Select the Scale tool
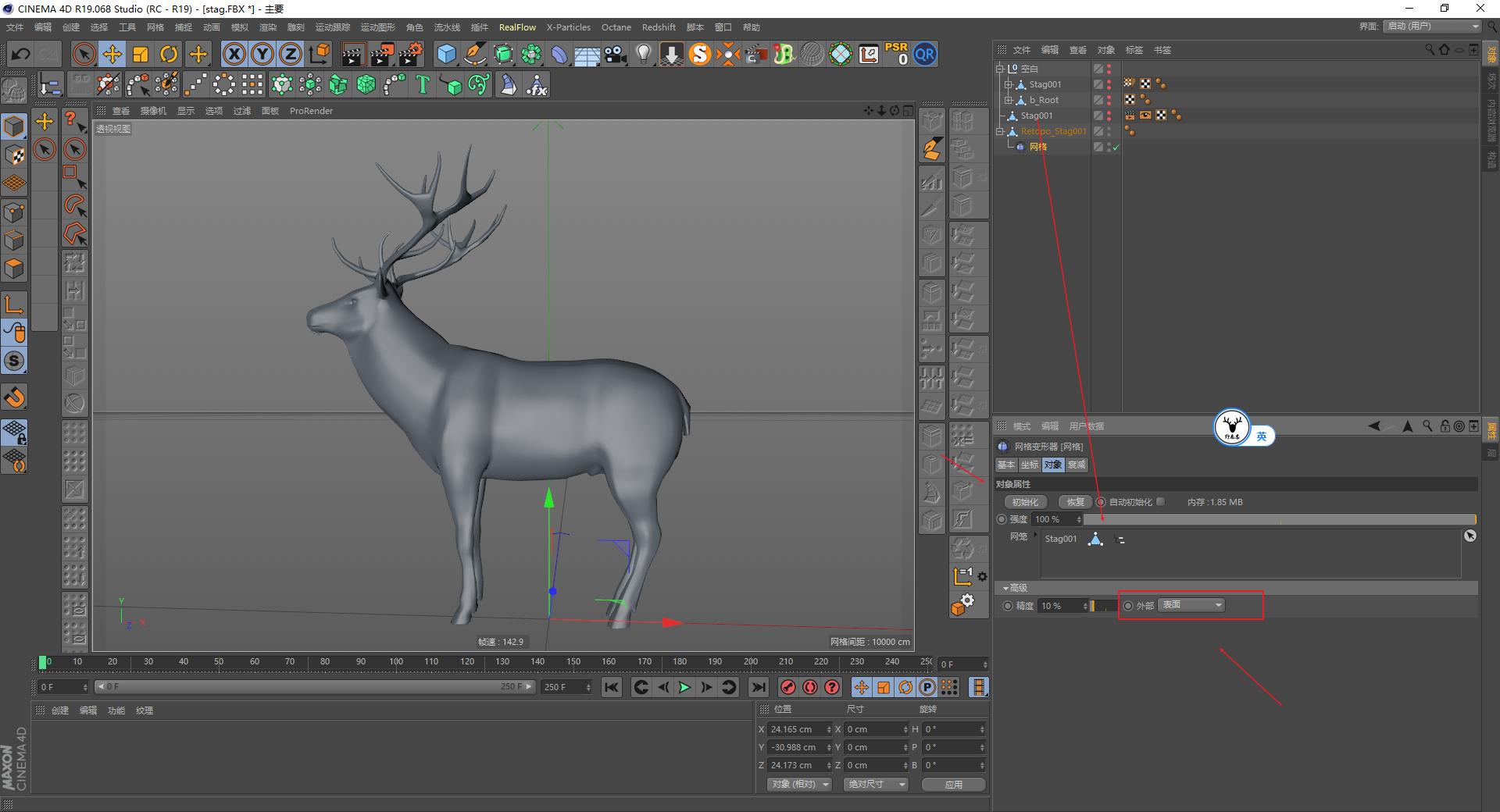The width and height of the screenshot is (1500, 812). point(141,54)
